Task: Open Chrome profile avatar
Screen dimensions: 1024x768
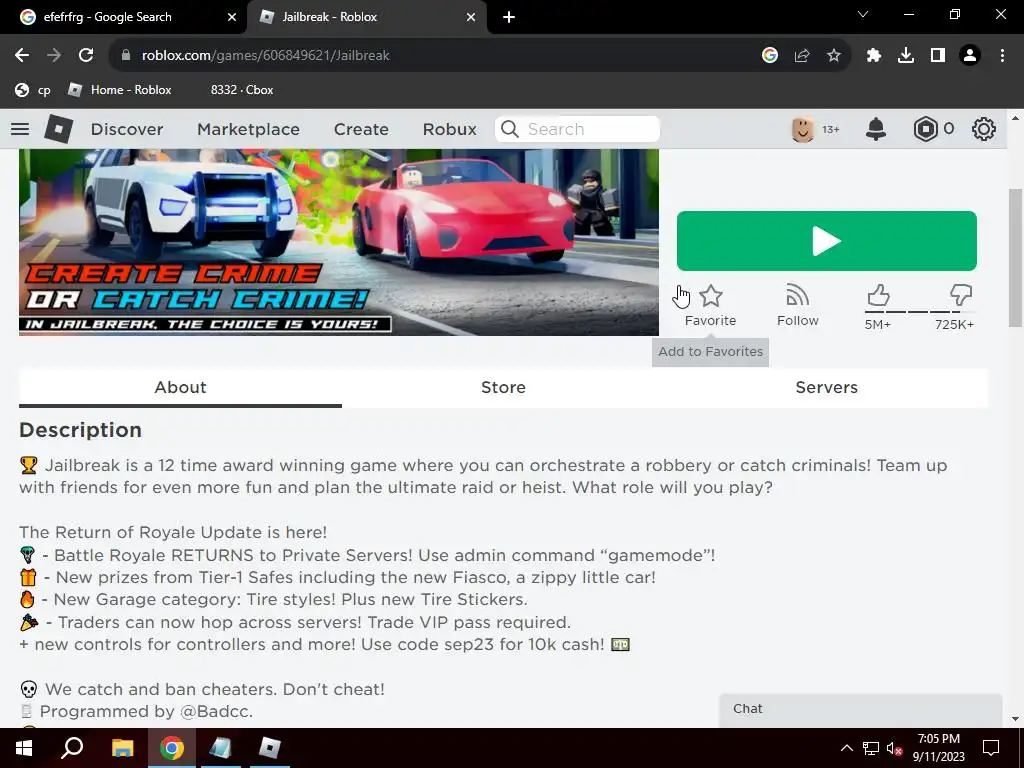Action: (x=970, y=56)
